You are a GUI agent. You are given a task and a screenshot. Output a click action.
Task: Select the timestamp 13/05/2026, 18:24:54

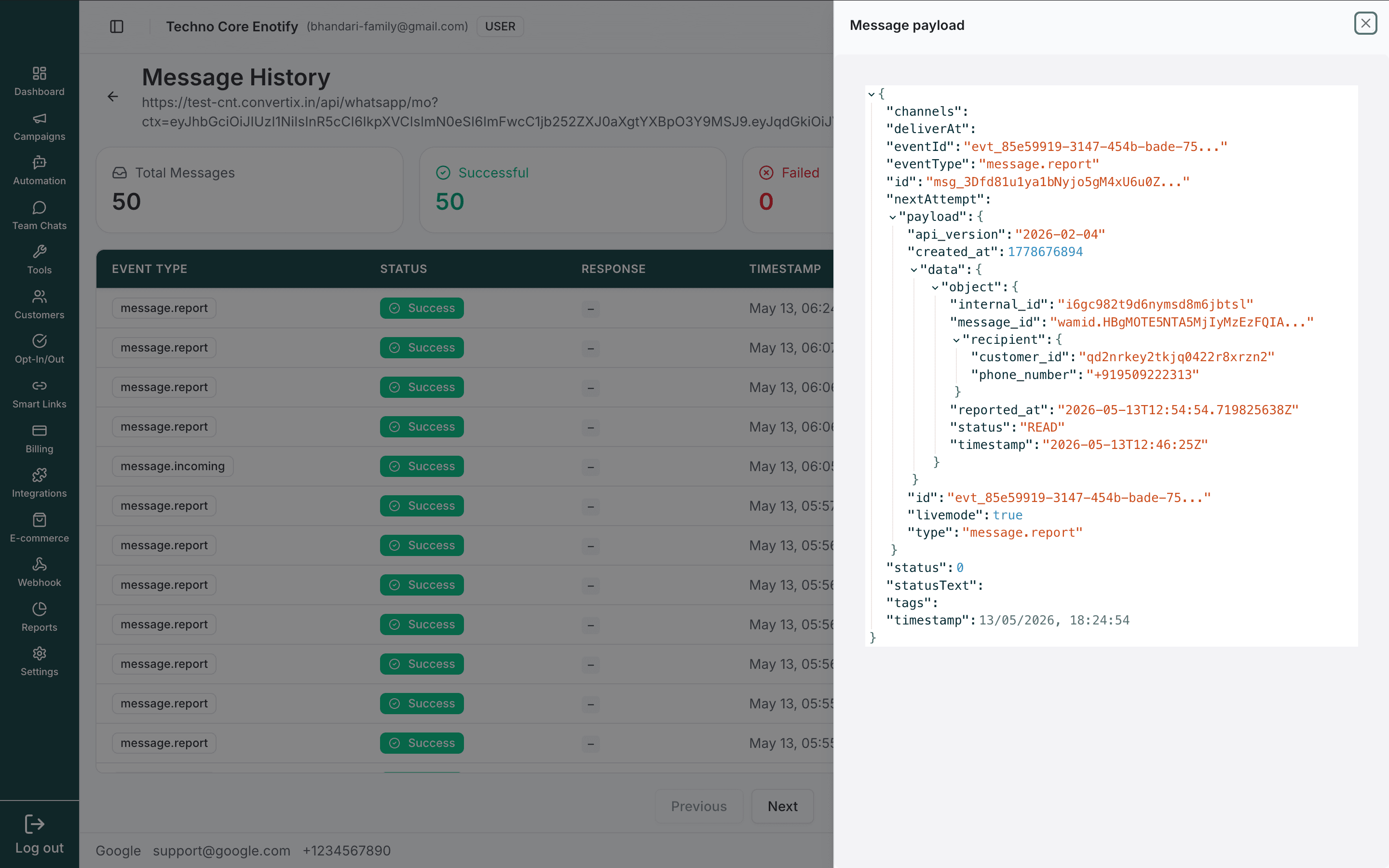coord(1054,620)
